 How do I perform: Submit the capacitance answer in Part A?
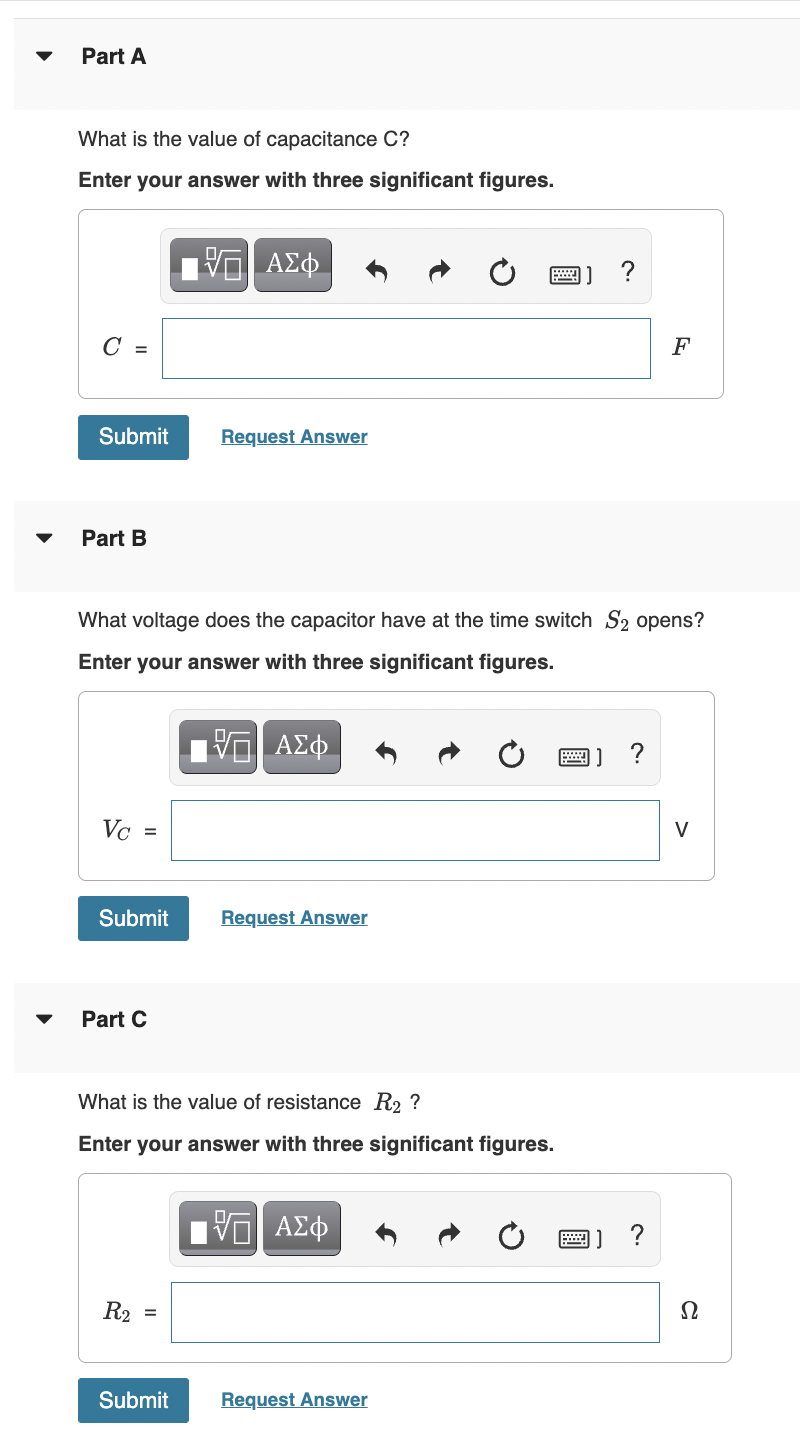[133, 437]
